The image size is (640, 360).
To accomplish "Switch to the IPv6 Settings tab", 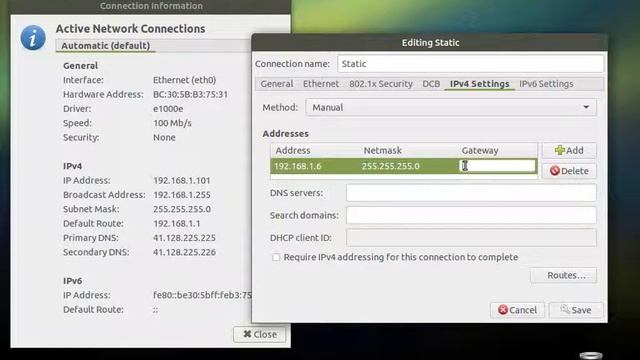I will pos(546,84).
